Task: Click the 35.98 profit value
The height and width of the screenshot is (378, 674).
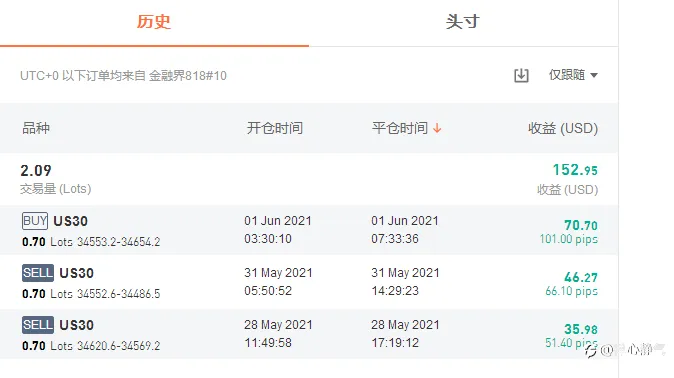Action: pyautogui.click(x=581, y=329)
